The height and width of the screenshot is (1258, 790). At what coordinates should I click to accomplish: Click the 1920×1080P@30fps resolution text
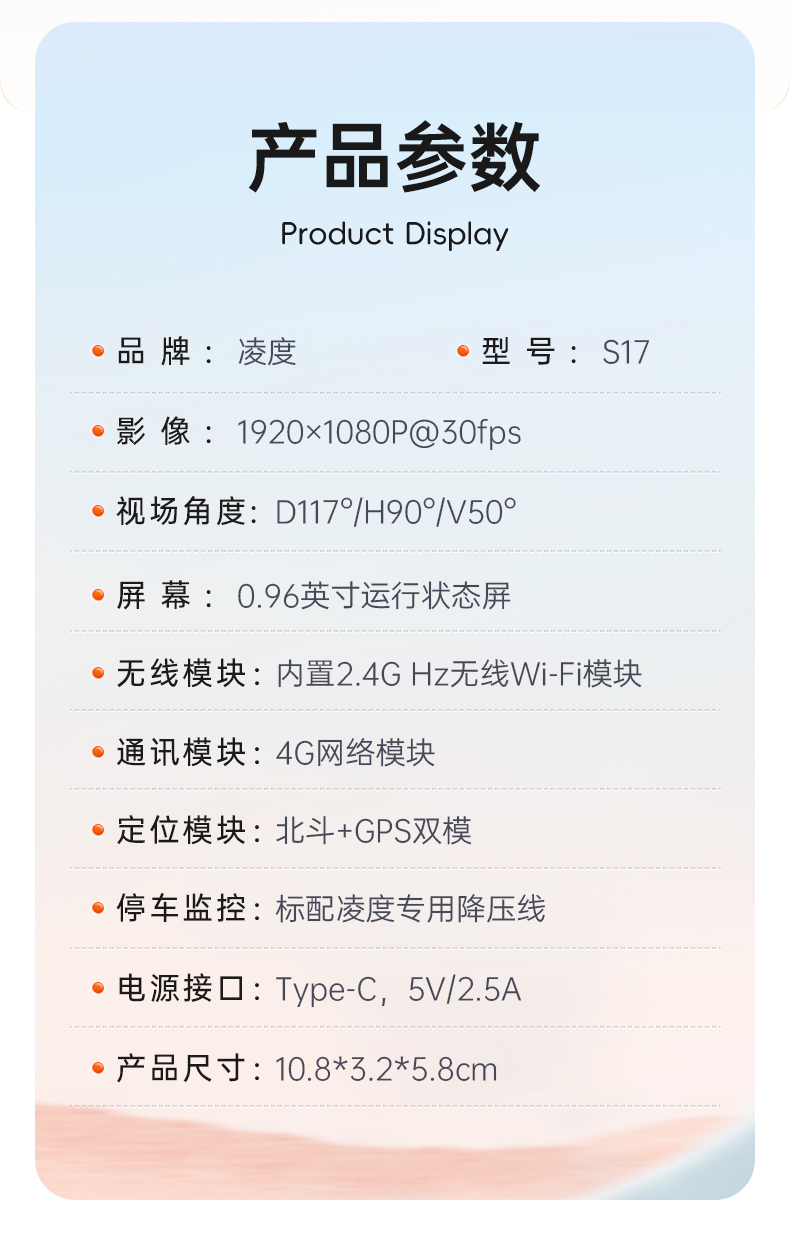point(379,433)
